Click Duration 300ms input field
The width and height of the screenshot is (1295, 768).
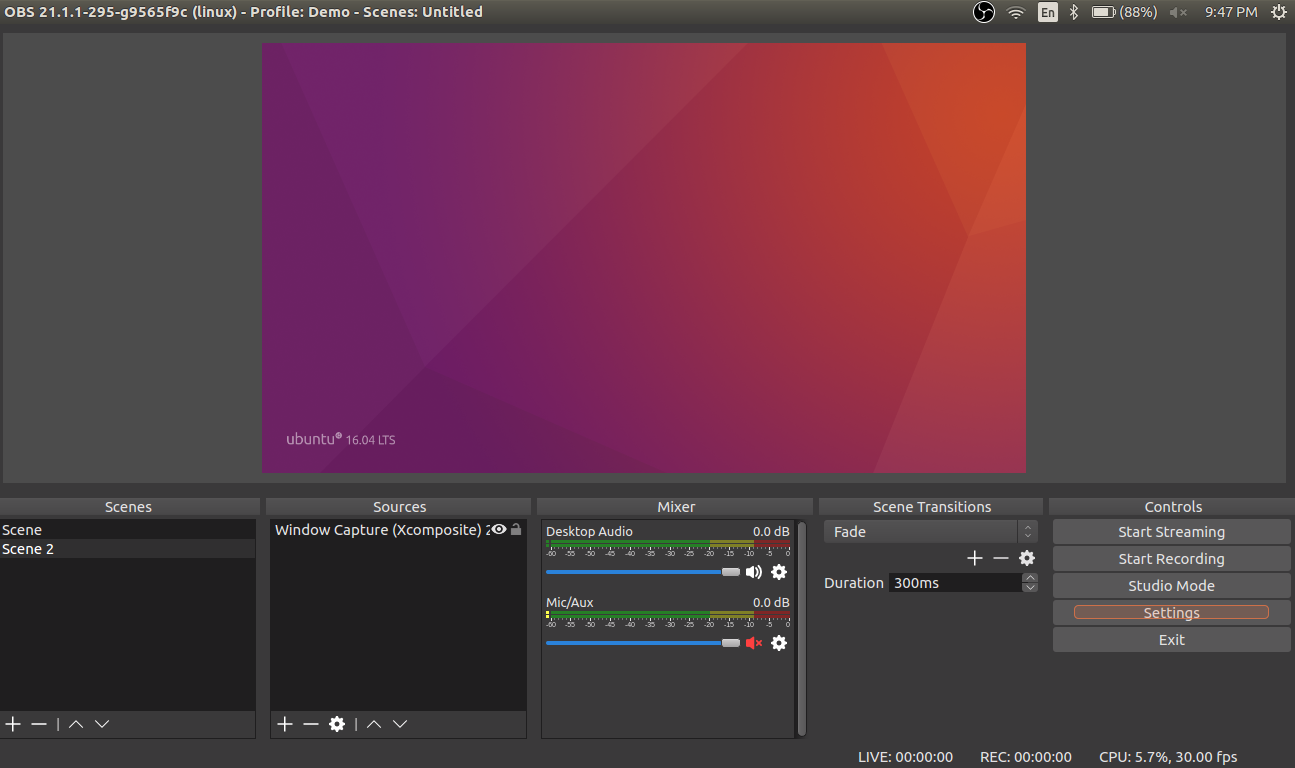click(955, 583)
